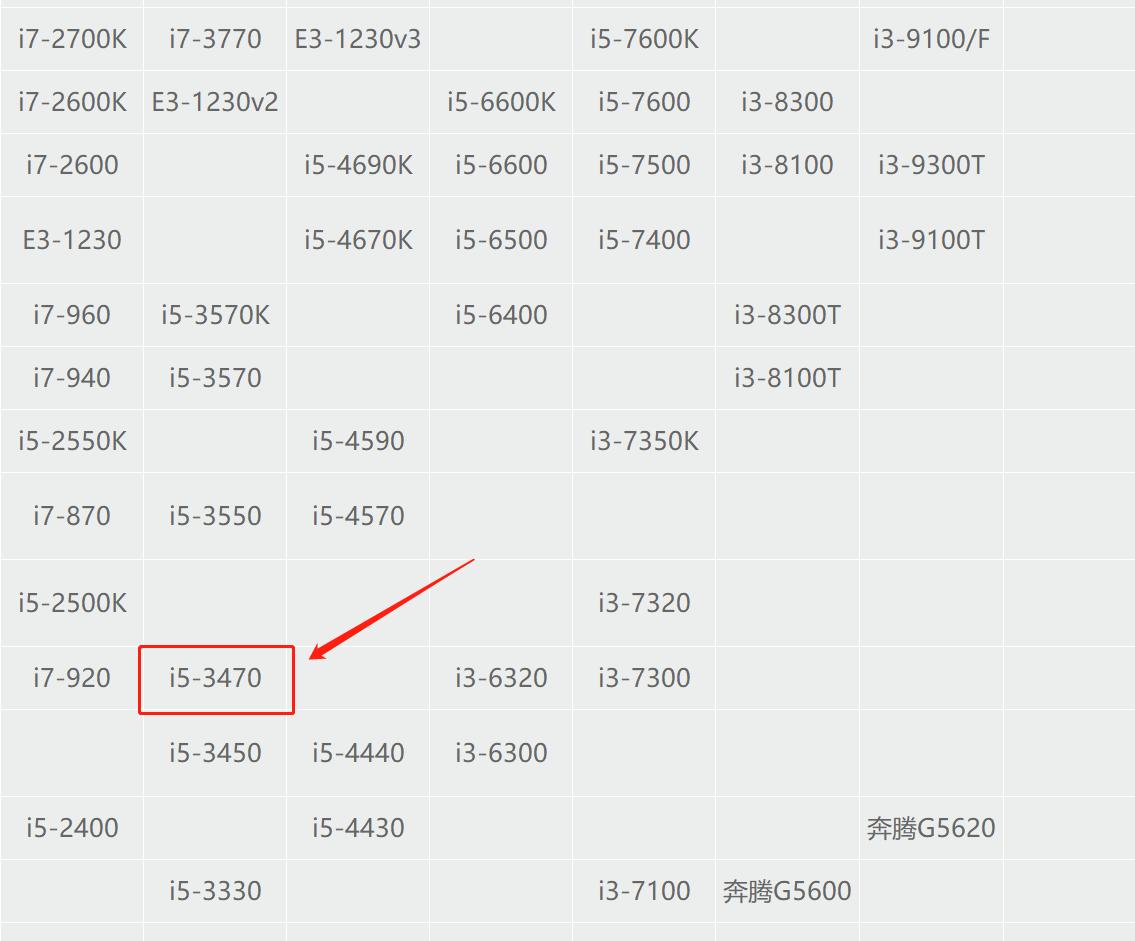The height and width of the screenshot is (941, 1135).
Task: Select the i5-6600K cell
Action: [x=501, y=102]
